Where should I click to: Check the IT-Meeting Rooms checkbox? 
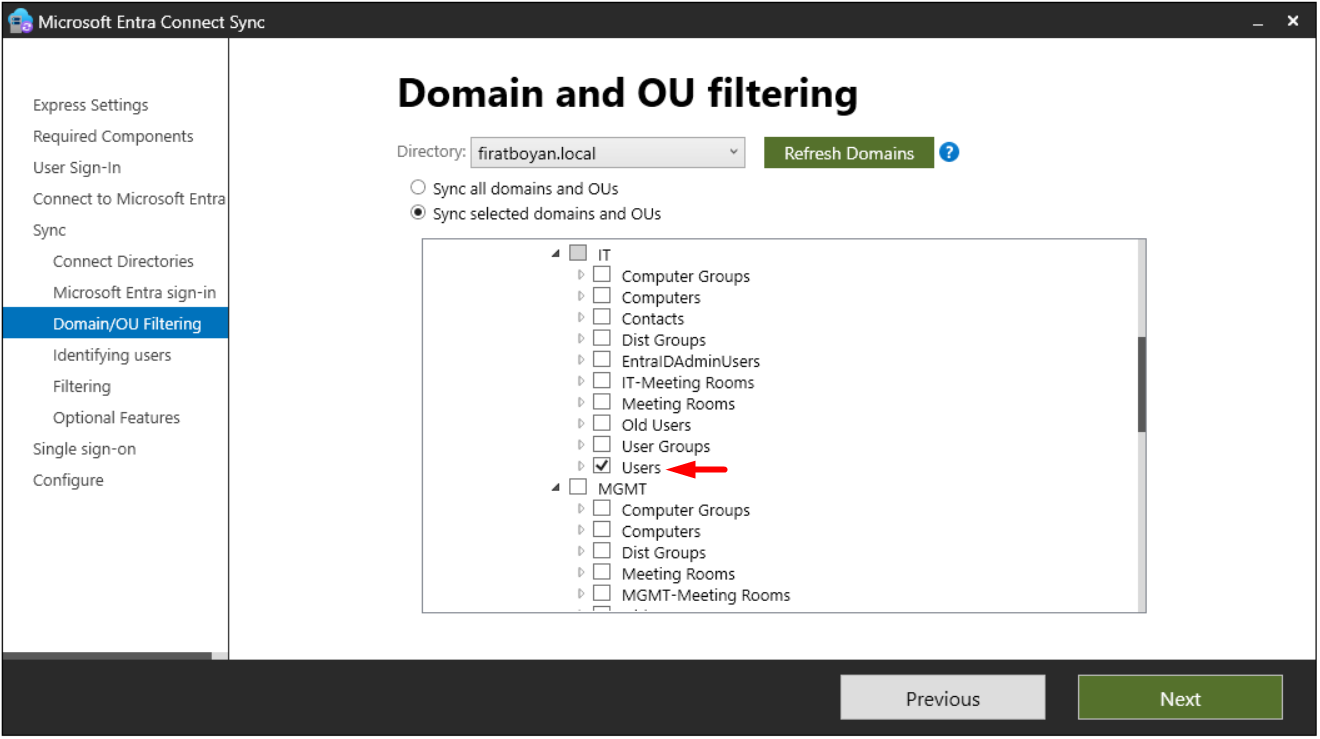pyautogui.click(x=602, y=381)
